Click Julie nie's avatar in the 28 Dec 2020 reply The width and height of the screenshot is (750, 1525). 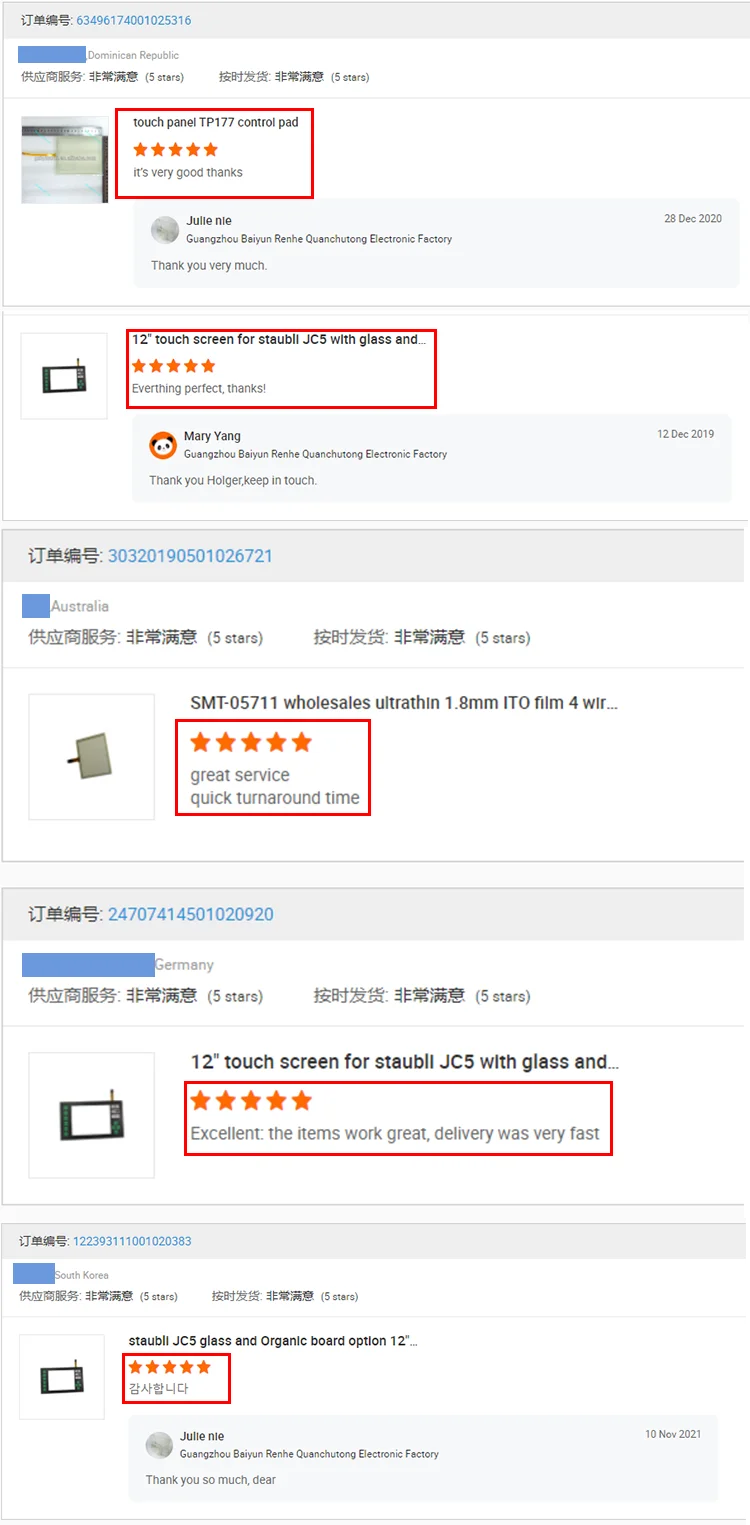(165, 230)
